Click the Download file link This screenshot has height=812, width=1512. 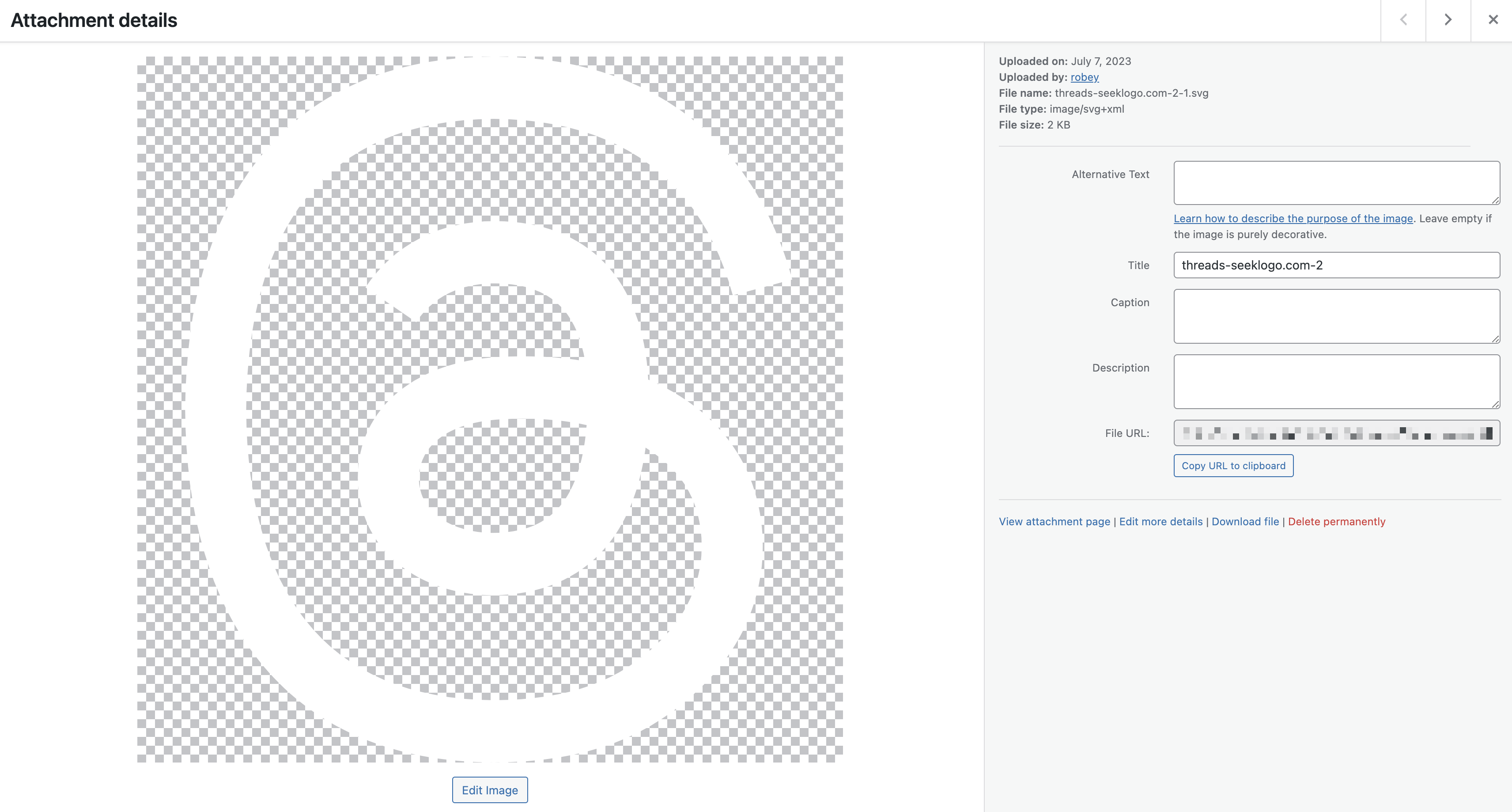click(x=1245, y=521)
